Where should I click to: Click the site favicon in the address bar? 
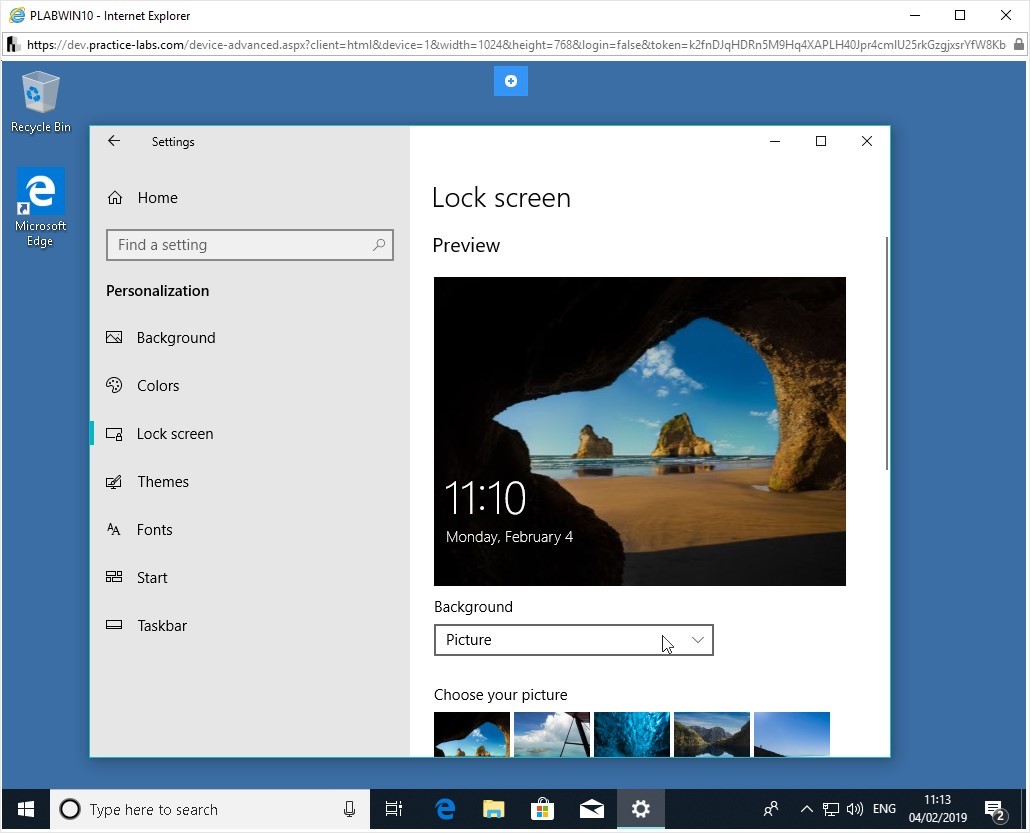pyautogui.click(x=13, y=45)
